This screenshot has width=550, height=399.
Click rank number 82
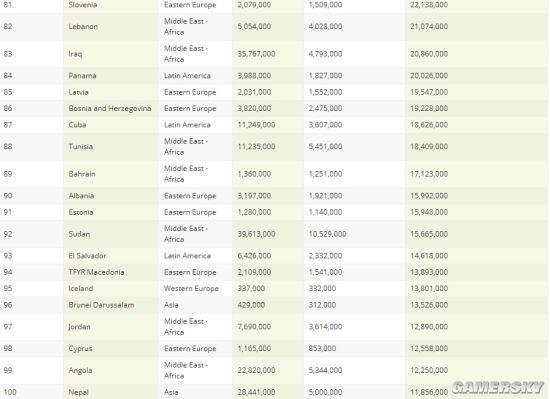click(x=8, y=26)
